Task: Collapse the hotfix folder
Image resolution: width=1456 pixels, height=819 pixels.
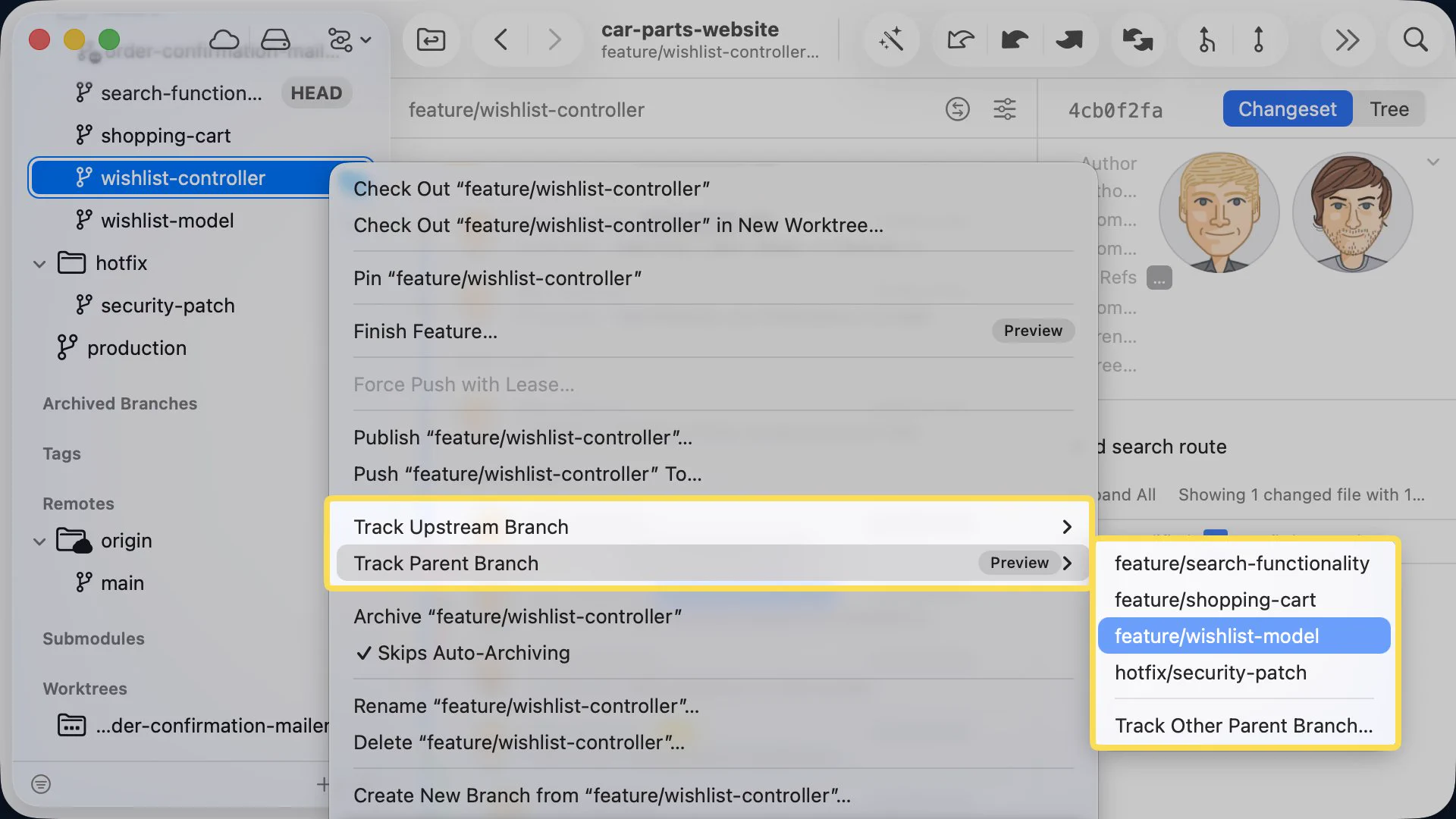Action: (x=39, y=264)
